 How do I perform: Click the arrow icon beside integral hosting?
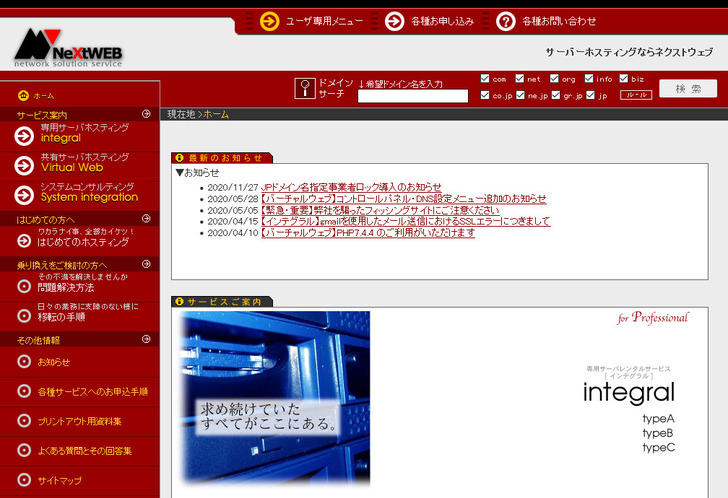[23, 135]
